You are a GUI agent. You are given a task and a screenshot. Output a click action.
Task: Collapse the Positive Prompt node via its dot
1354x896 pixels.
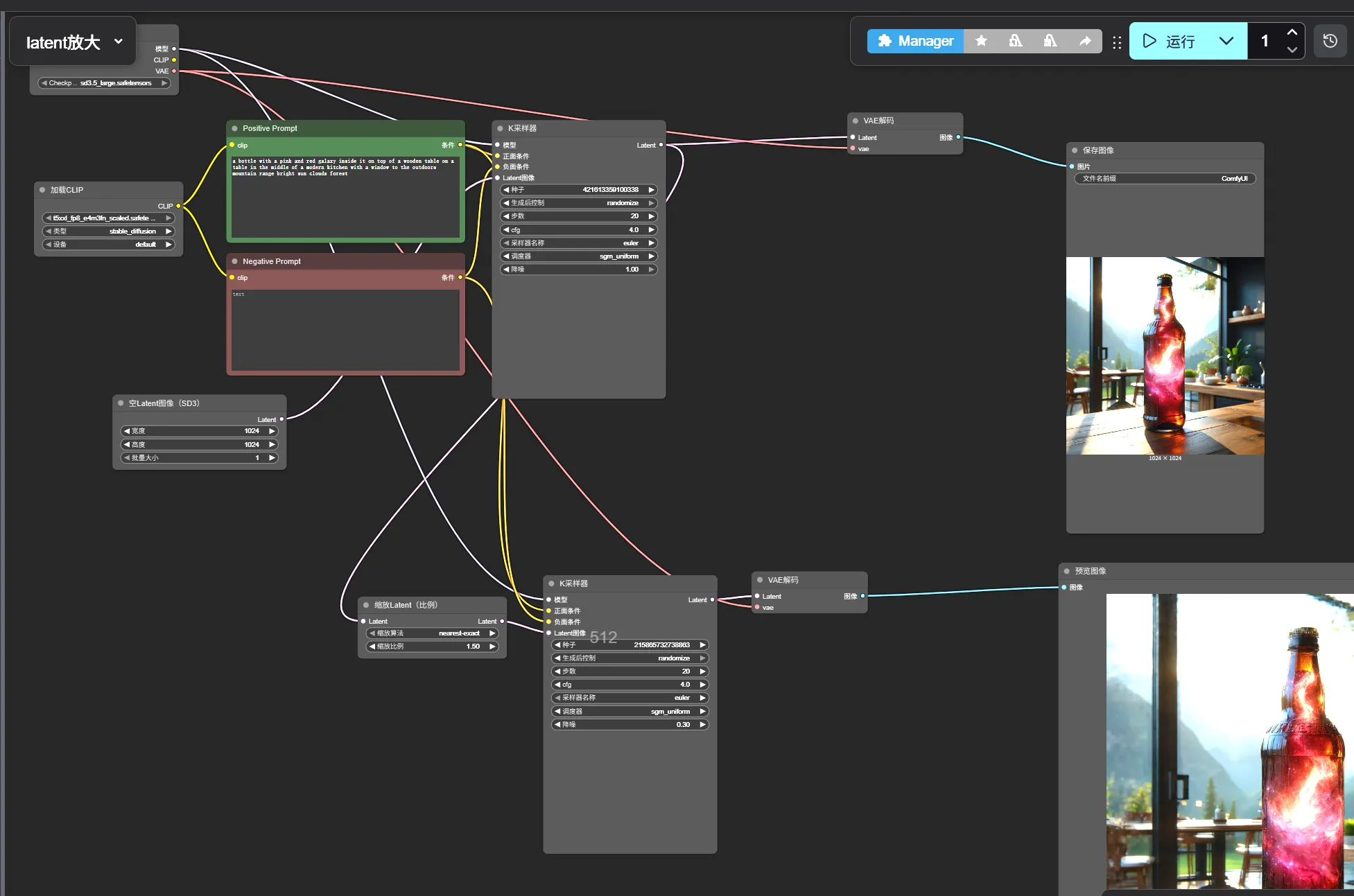coord(235,128)
